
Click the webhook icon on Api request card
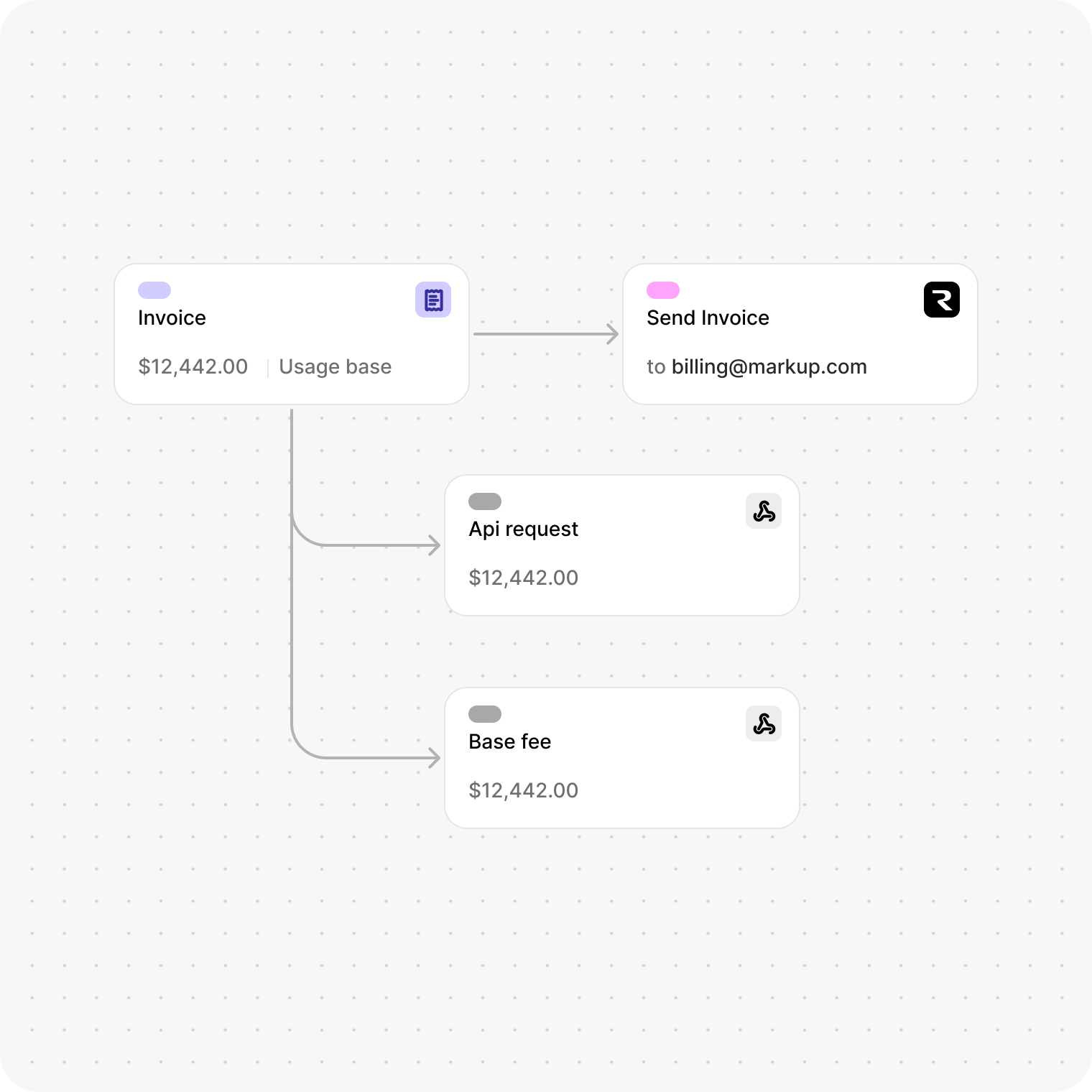[x=764, y=512]
